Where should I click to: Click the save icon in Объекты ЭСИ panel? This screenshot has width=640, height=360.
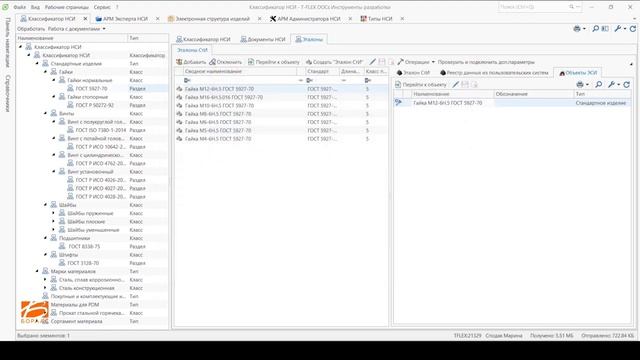[465, 84]
